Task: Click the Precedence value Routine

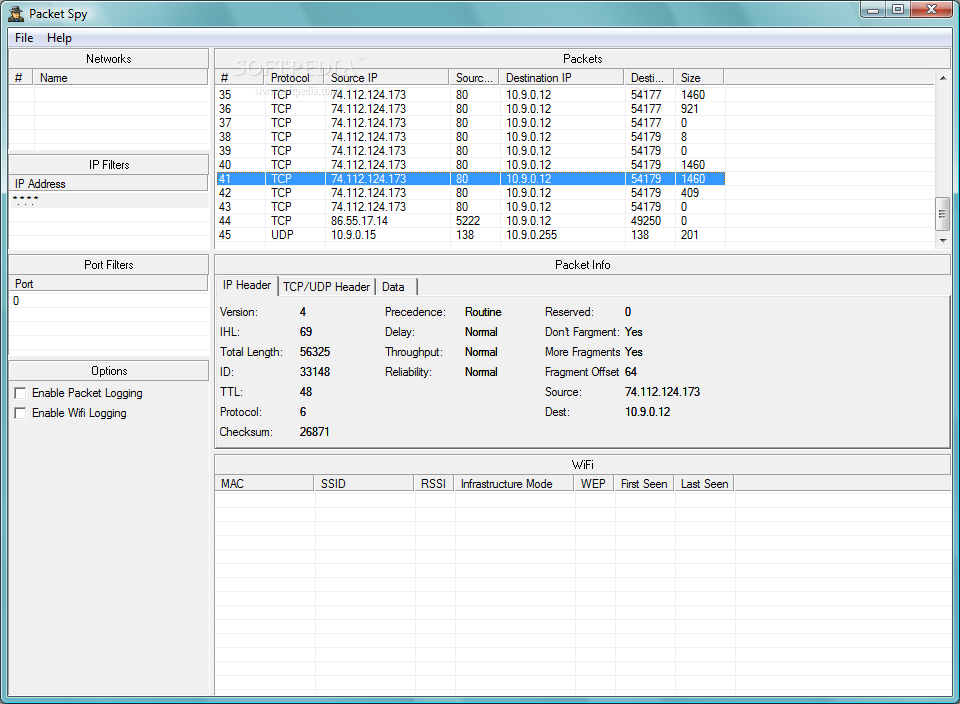Action: 483,312
